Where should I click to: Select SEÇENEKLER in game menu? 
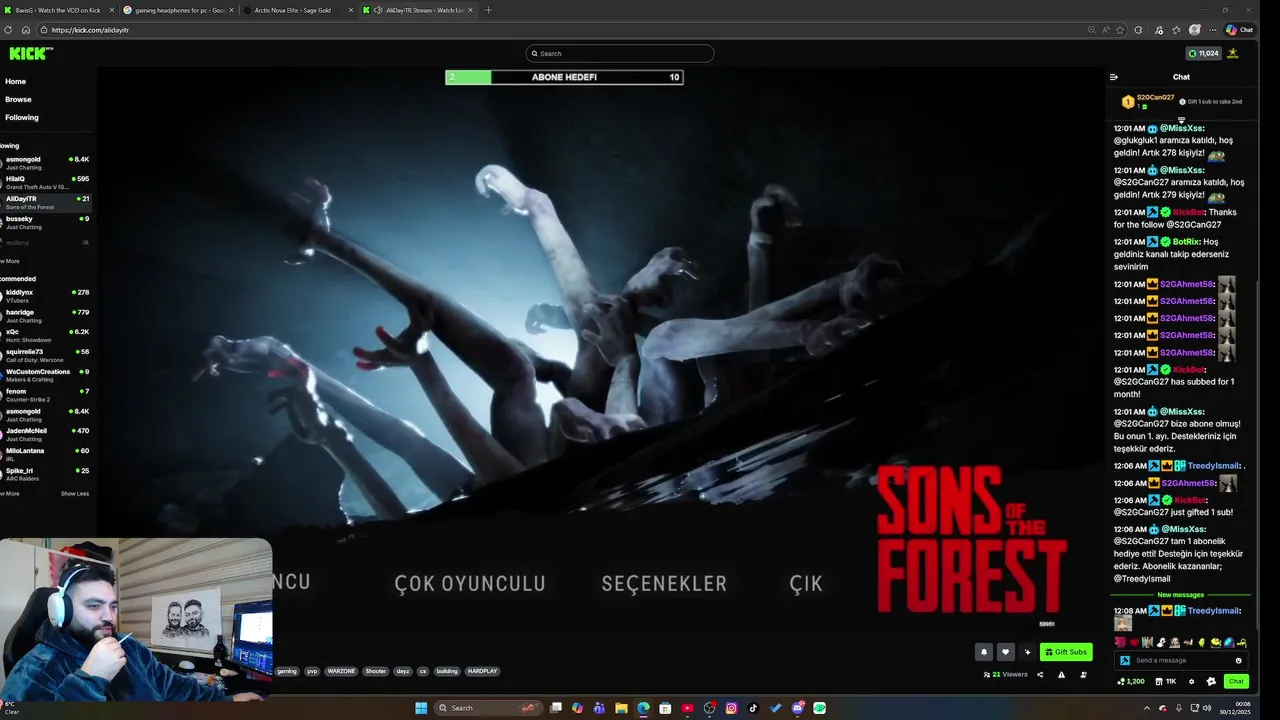(x=664, y=583)
